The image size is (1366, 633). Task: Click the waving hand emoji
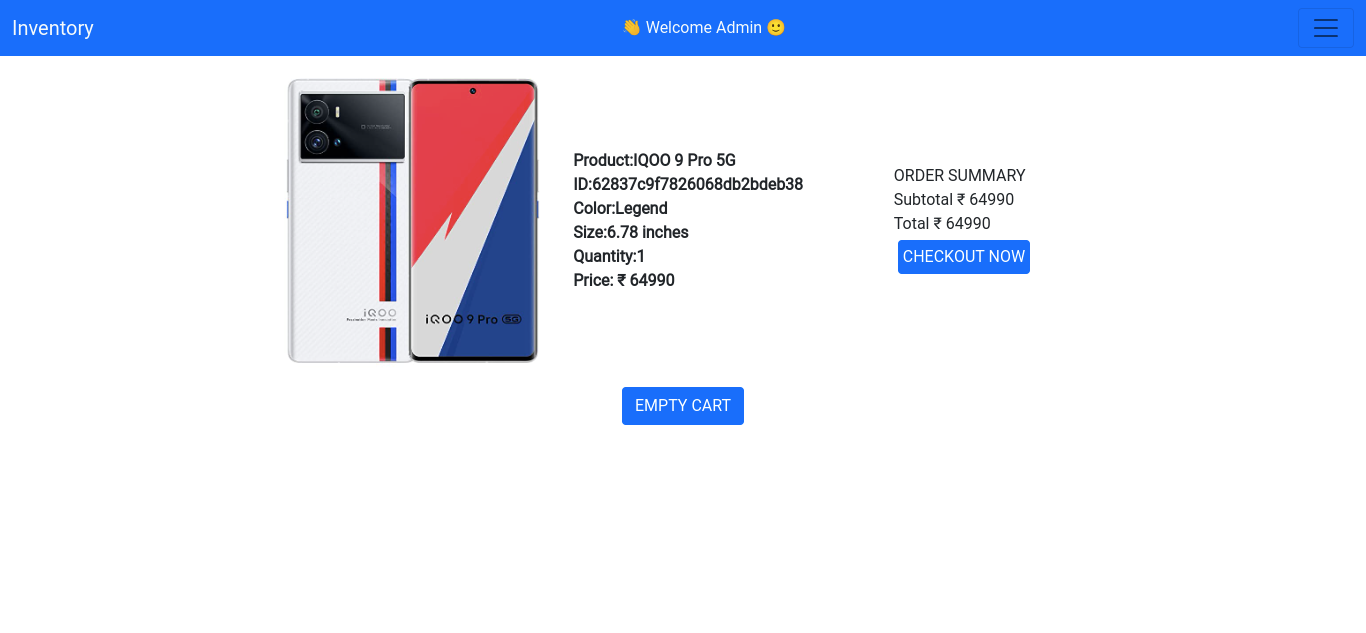[631, 28]
